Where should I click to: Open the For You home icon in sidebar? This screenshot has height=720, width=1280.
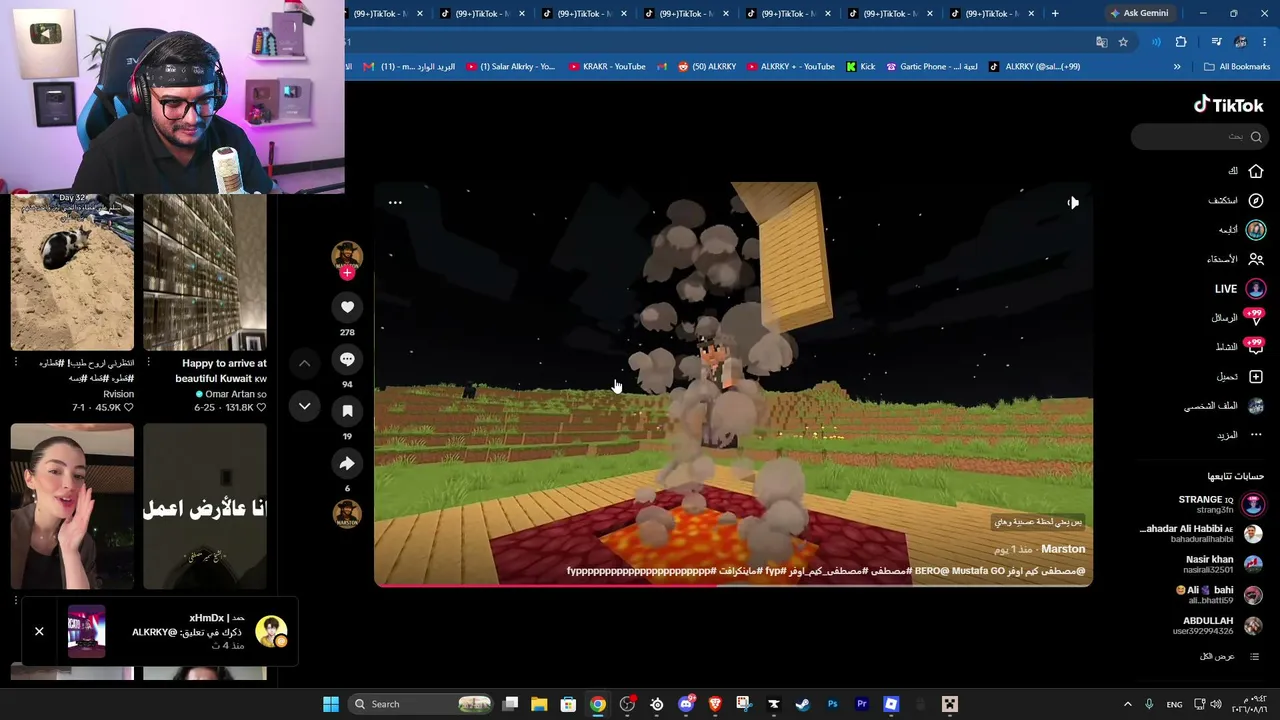click(1256, 171)
